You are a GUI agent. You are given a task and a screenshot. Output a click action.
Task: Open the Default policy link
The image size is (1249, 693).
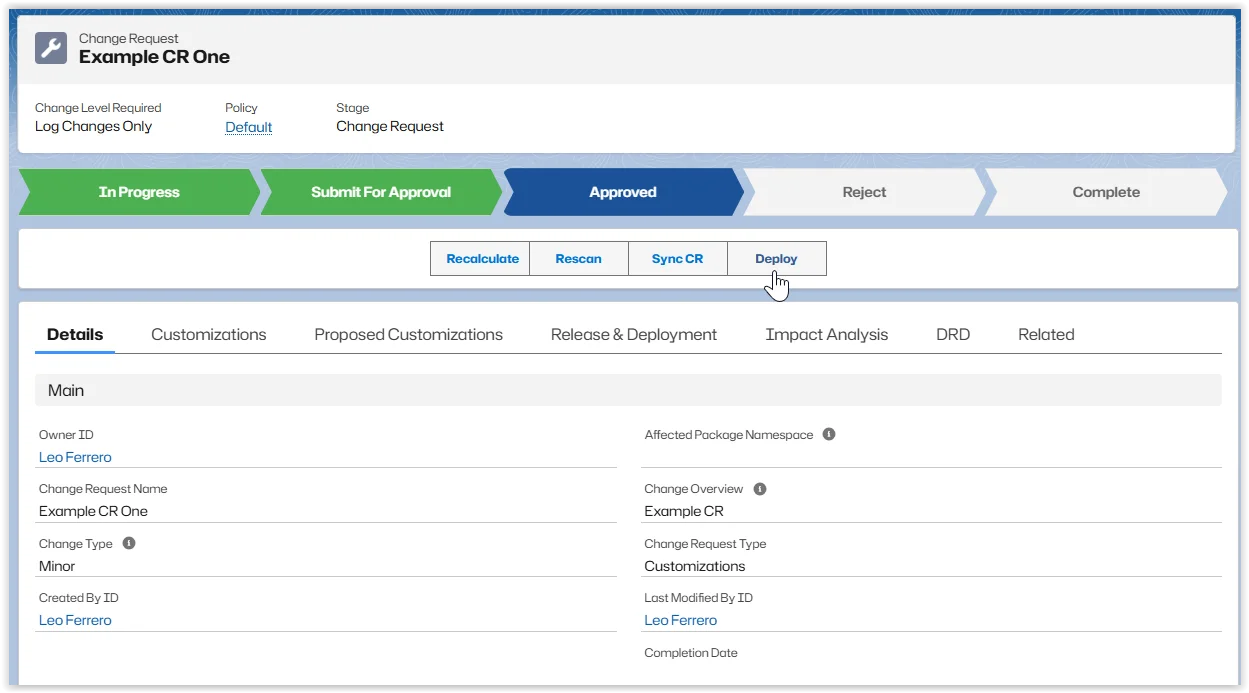pyautogui.click(x=249, y=127)
